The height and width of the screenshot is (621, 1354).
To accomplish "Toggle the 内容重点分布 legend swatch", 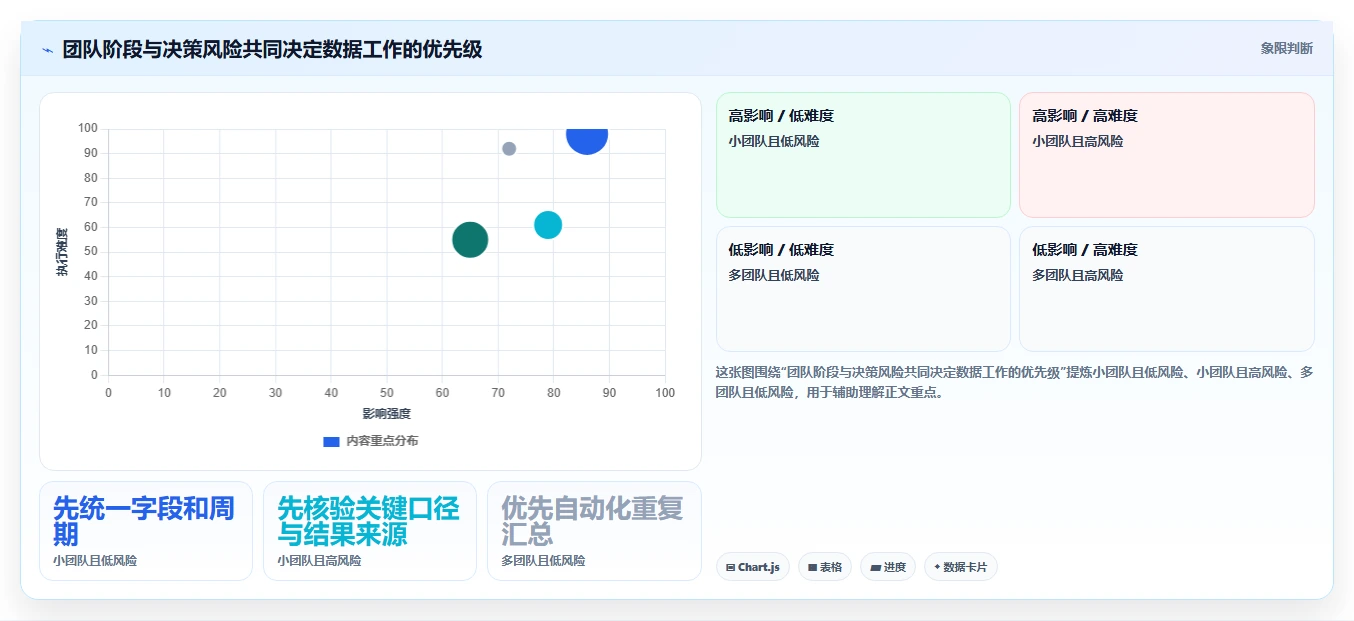I will click(331, 441).
